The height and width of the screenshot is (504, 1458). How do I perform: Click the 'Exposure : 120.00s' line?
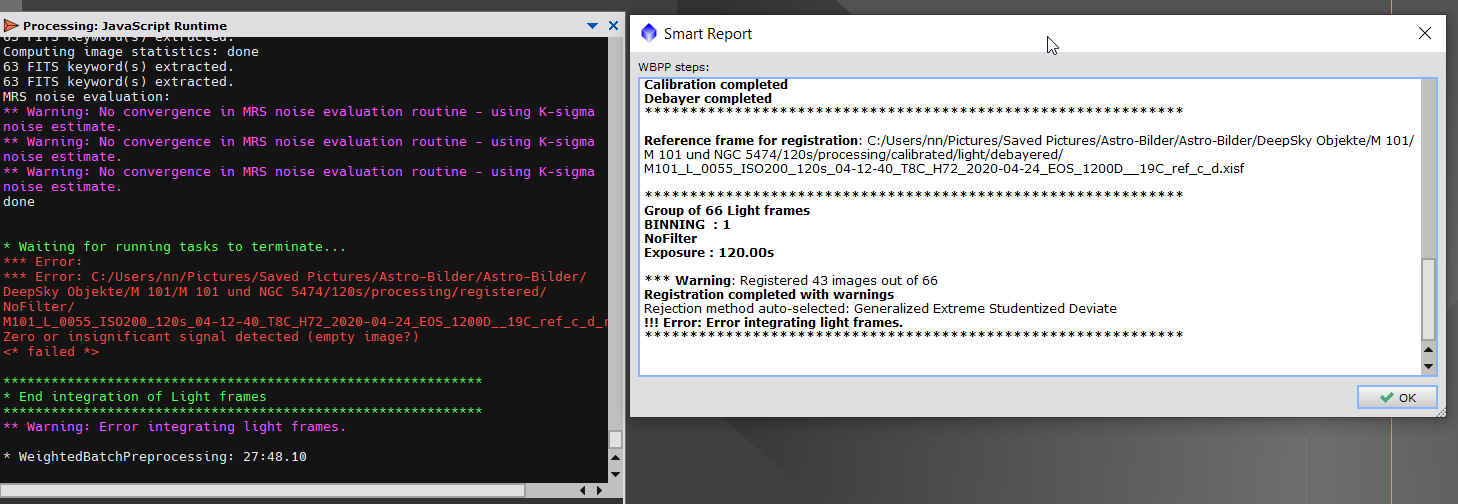[x=709, y=253]
